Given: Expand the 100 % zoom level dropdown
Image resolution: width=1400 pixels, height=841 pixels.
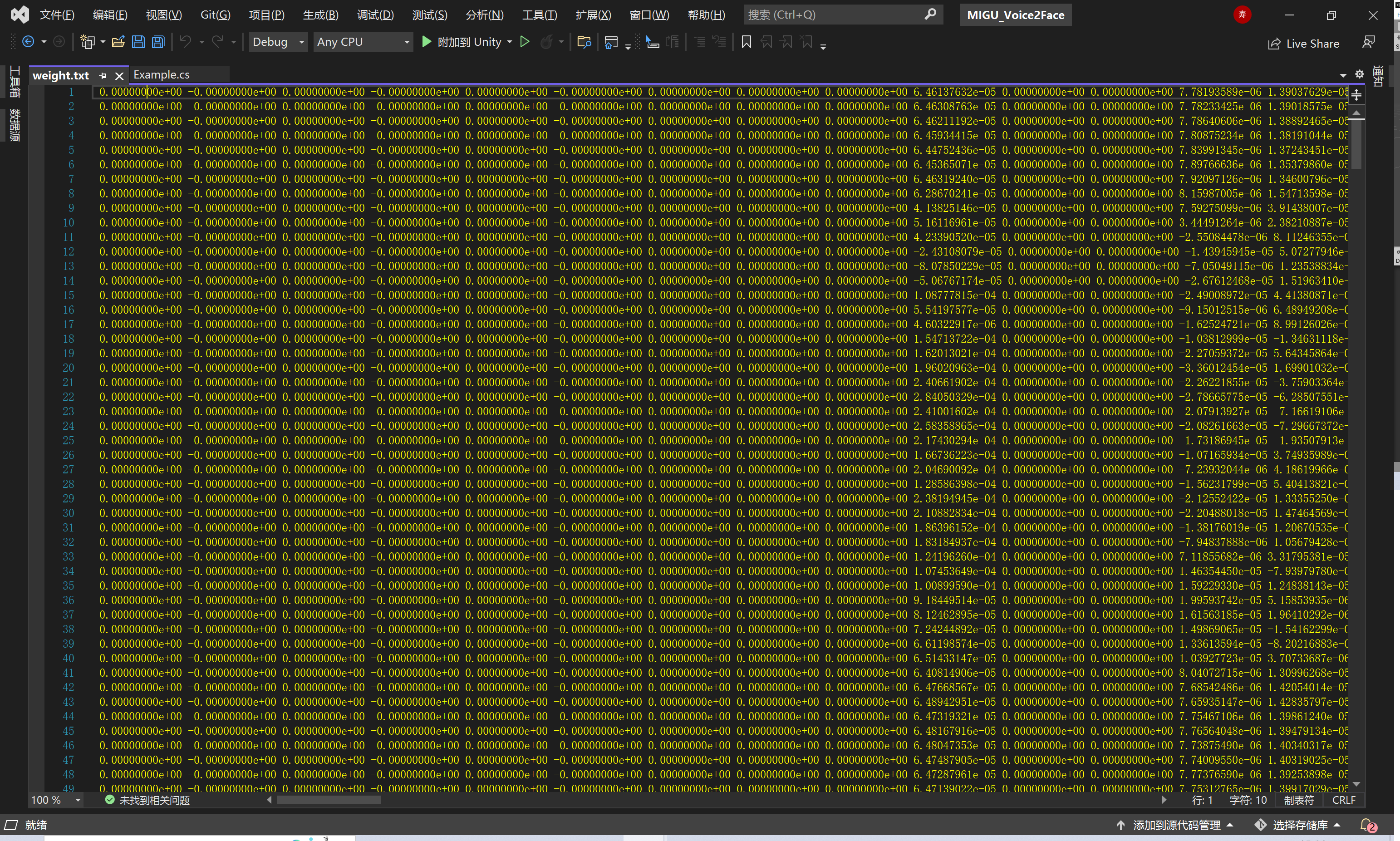Looking at the screenshot, I should tap(78, 800).
